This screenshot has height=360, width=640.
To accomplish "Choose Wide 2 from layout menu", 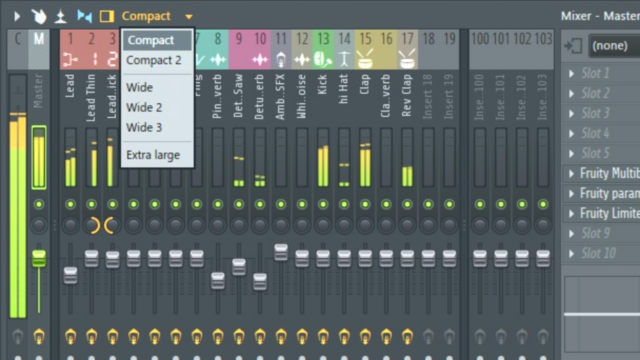I will (144, 107).
